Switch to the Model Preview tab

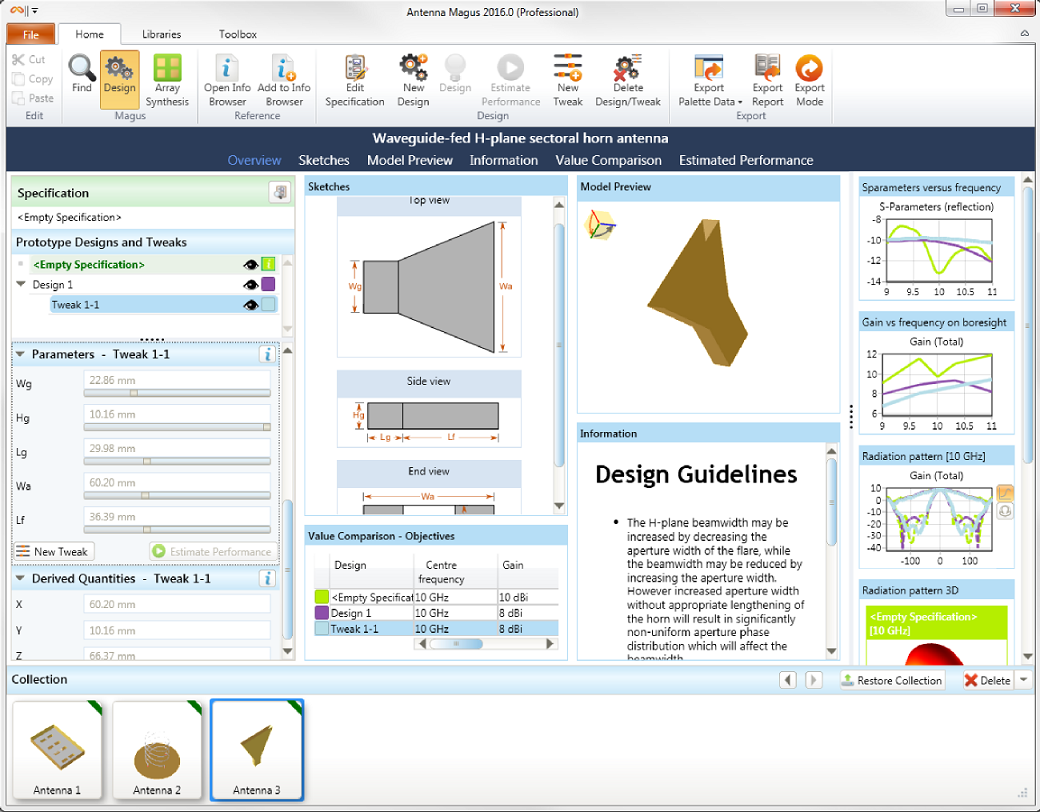tap(410, 160)
